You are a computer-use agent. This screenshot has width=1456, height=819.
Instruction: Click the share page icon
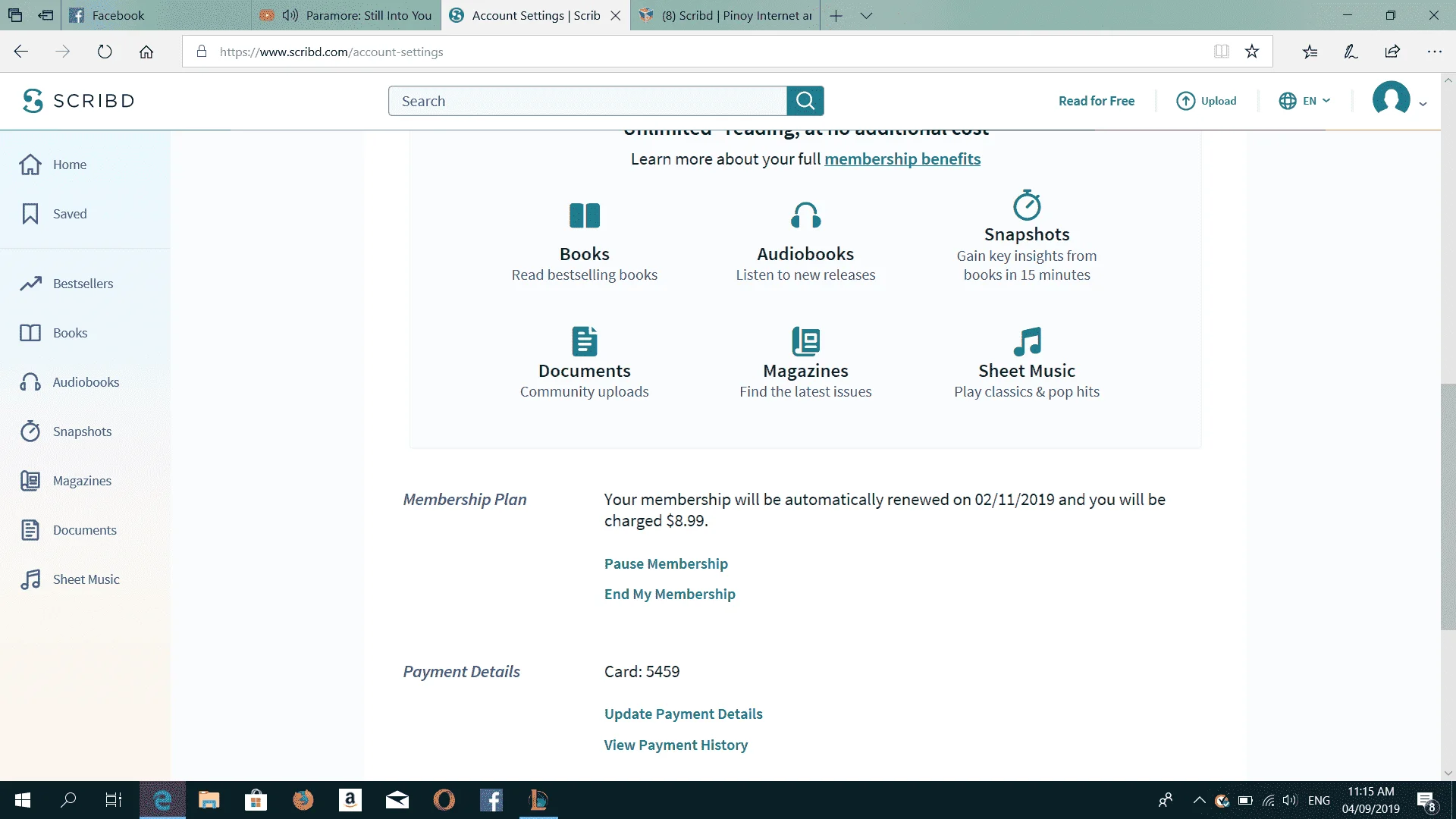[1392, 52]
